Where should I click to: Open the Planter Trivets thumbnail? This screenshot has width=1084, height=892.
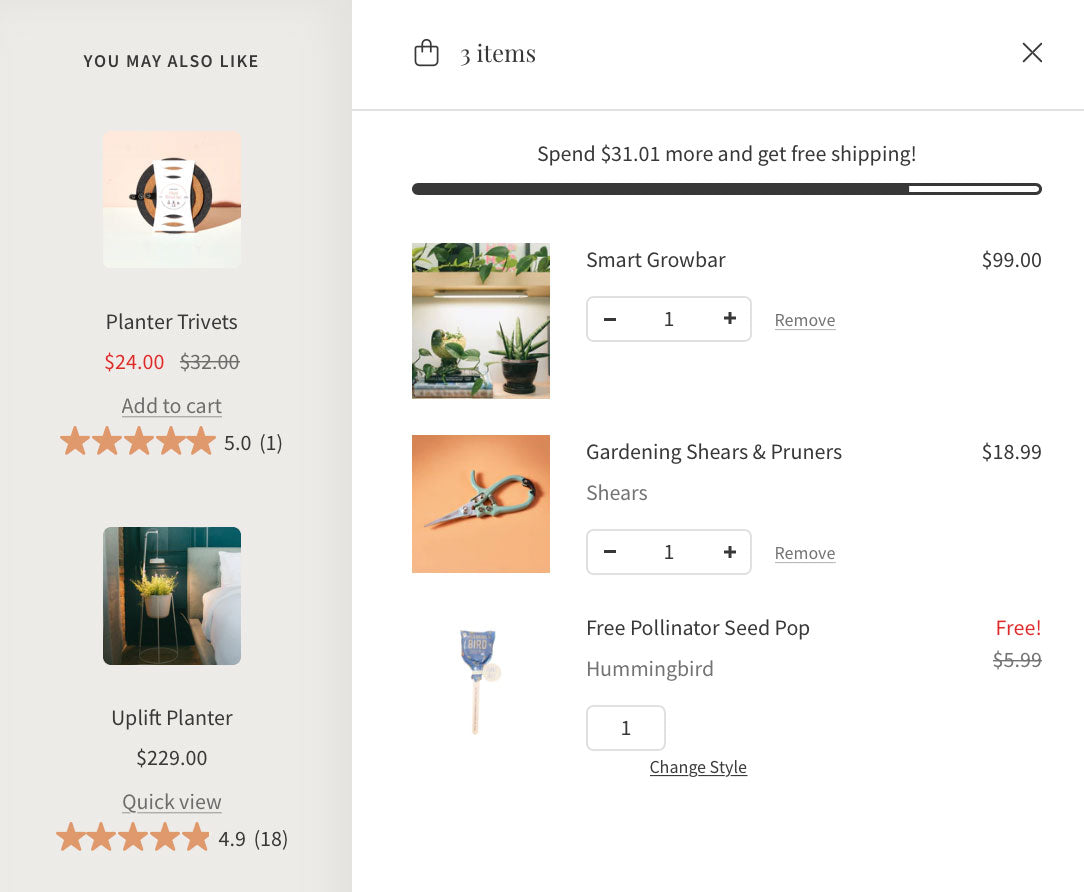(172, 200)
